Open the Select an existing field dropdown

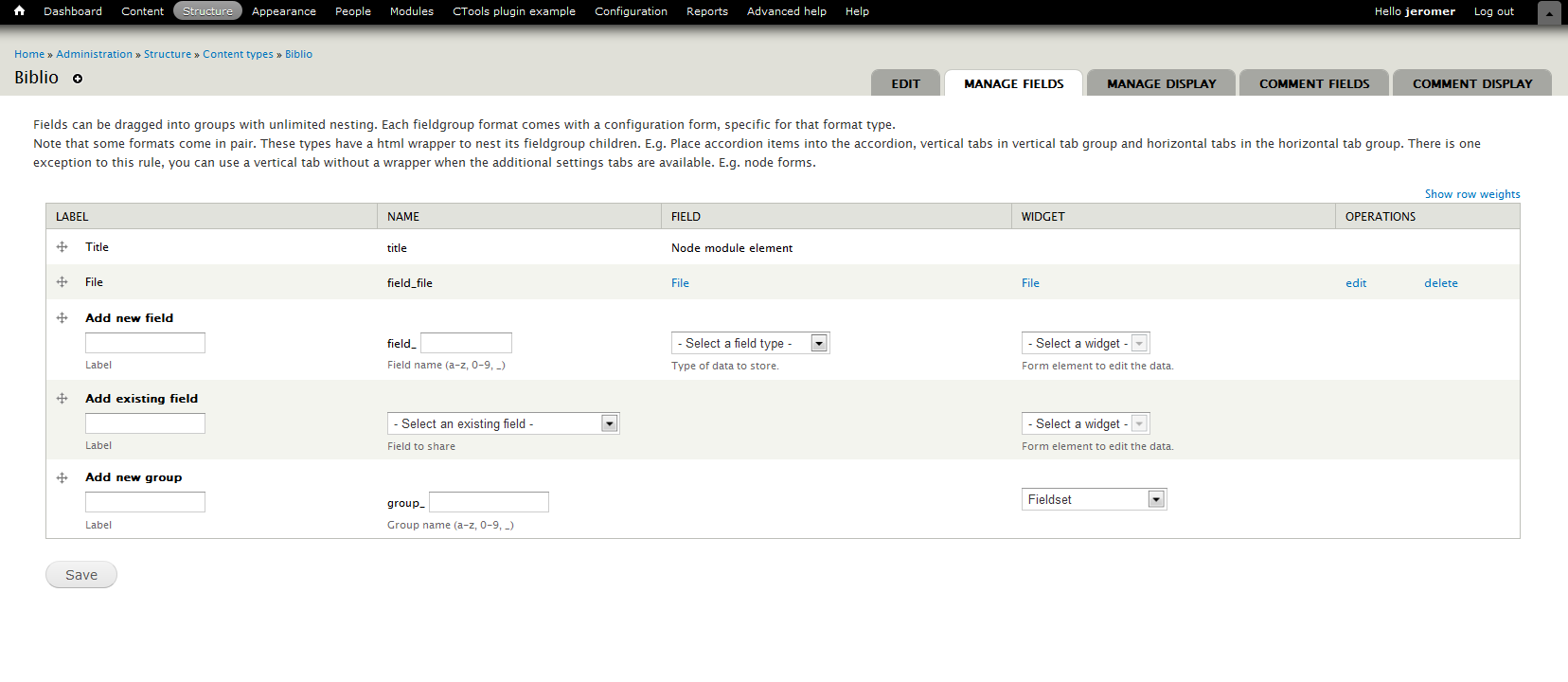click(x=503, y=424)
